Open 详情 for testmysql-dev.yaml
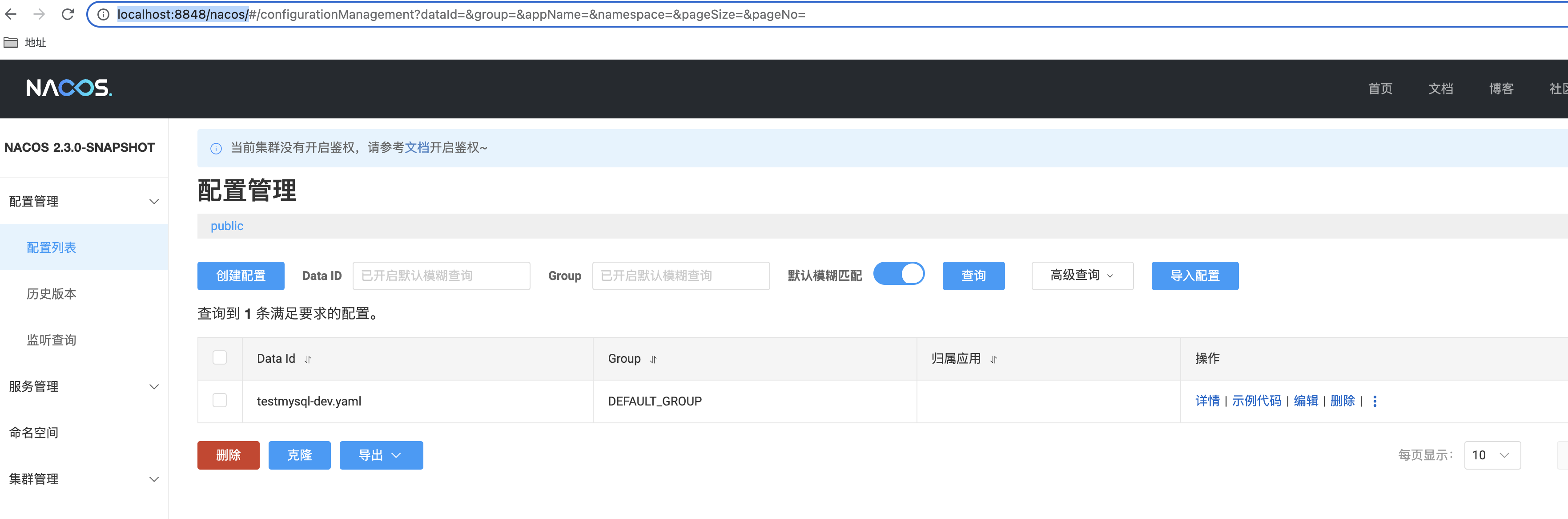This screenshot has width=1568, height=519. point(1207,401)
